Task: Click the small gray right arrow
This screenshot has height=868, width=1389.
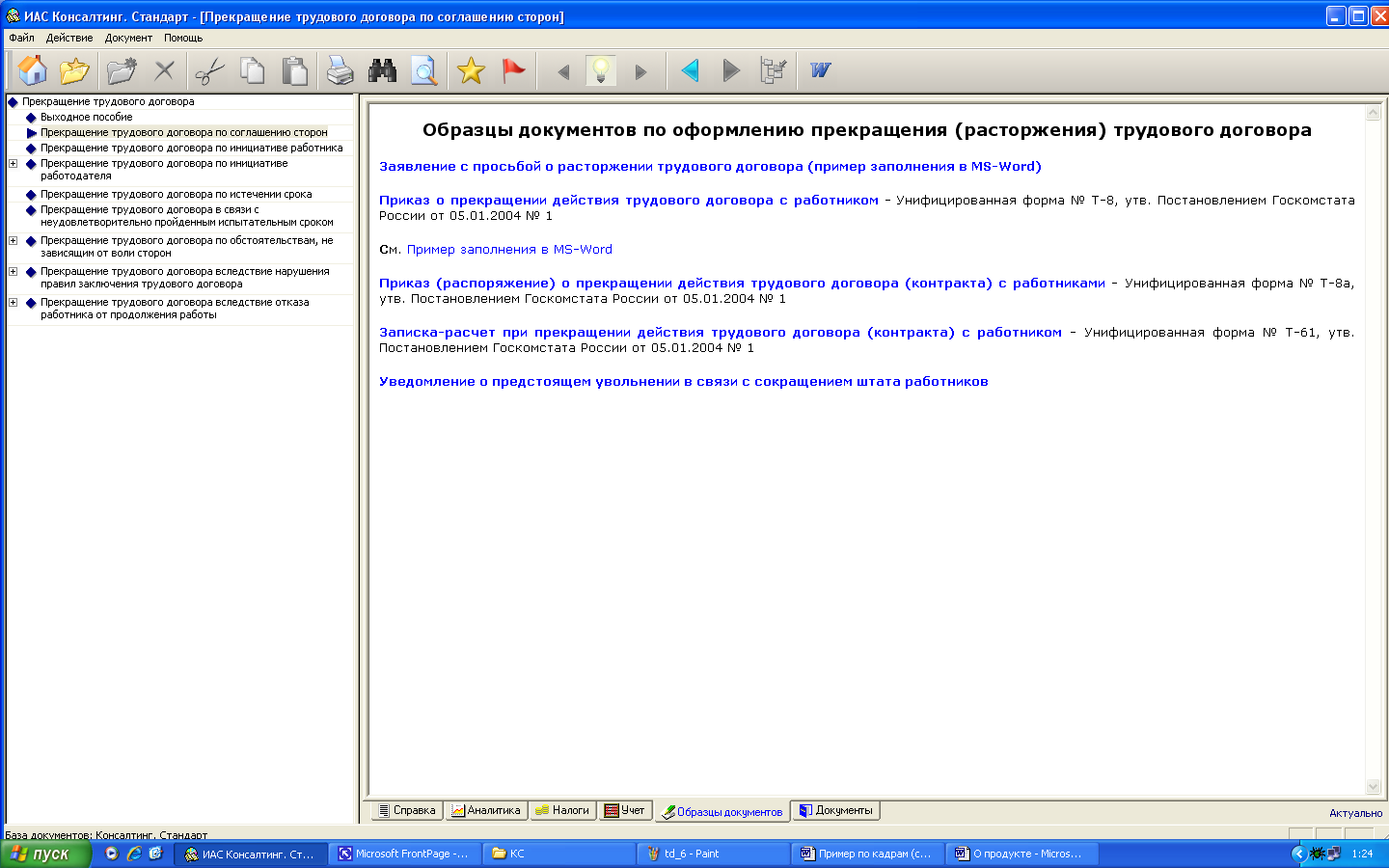Action: click(640, 71)
